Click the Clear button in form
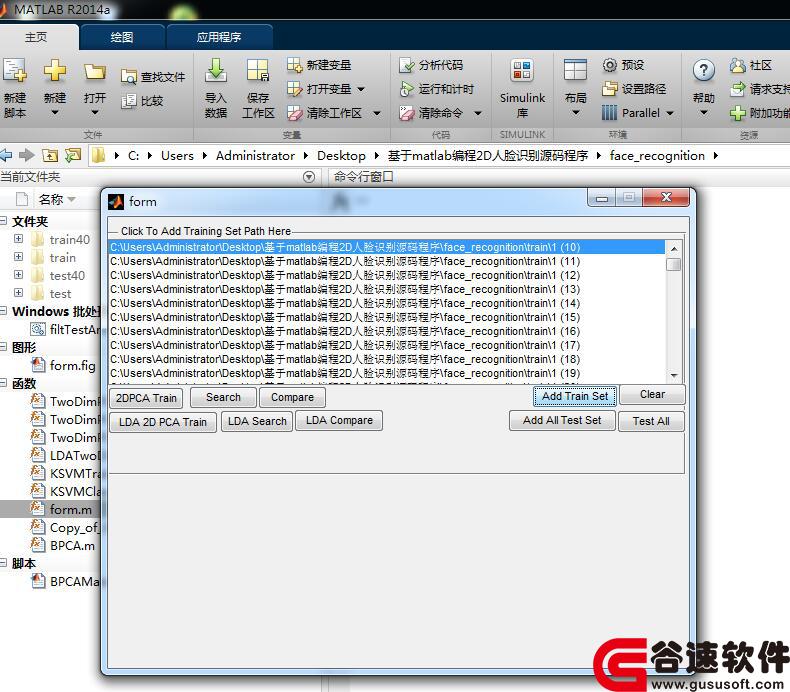Image resolution: width=790 pixels, height=692 pixels. click(x=652, y=394)
